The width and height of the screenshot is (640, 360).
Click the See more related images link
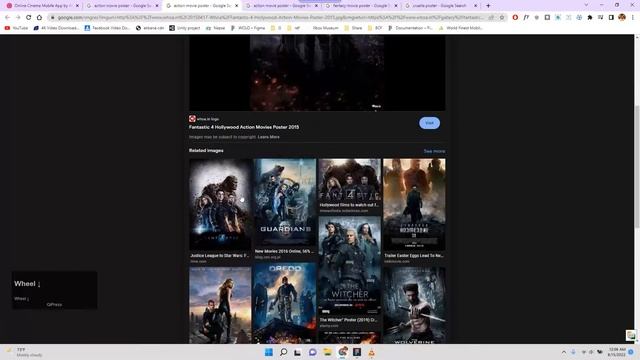point(434,151)
